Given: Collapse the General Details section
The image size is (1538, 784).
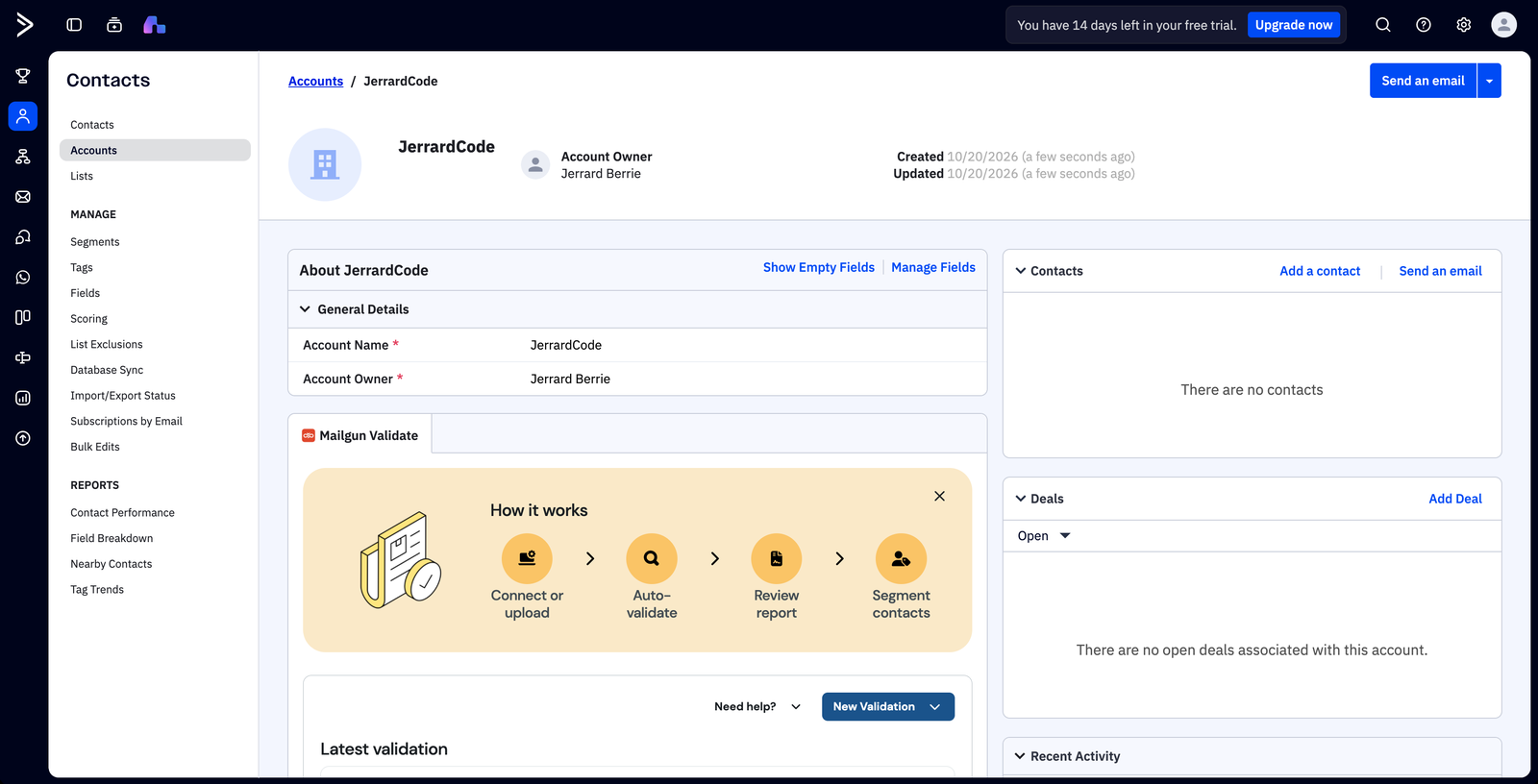Looking at the screenshot, I should point(305,309).
